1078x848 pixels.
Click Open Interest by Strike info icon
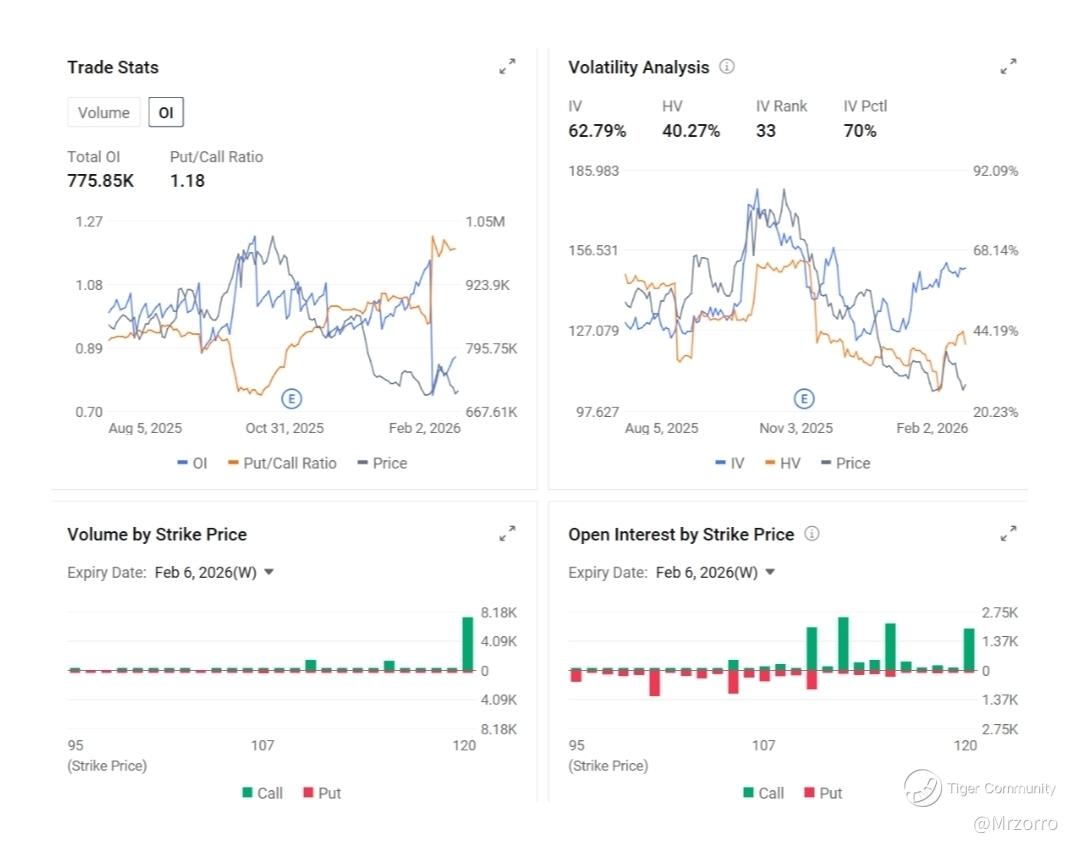[x=812, y=534]
